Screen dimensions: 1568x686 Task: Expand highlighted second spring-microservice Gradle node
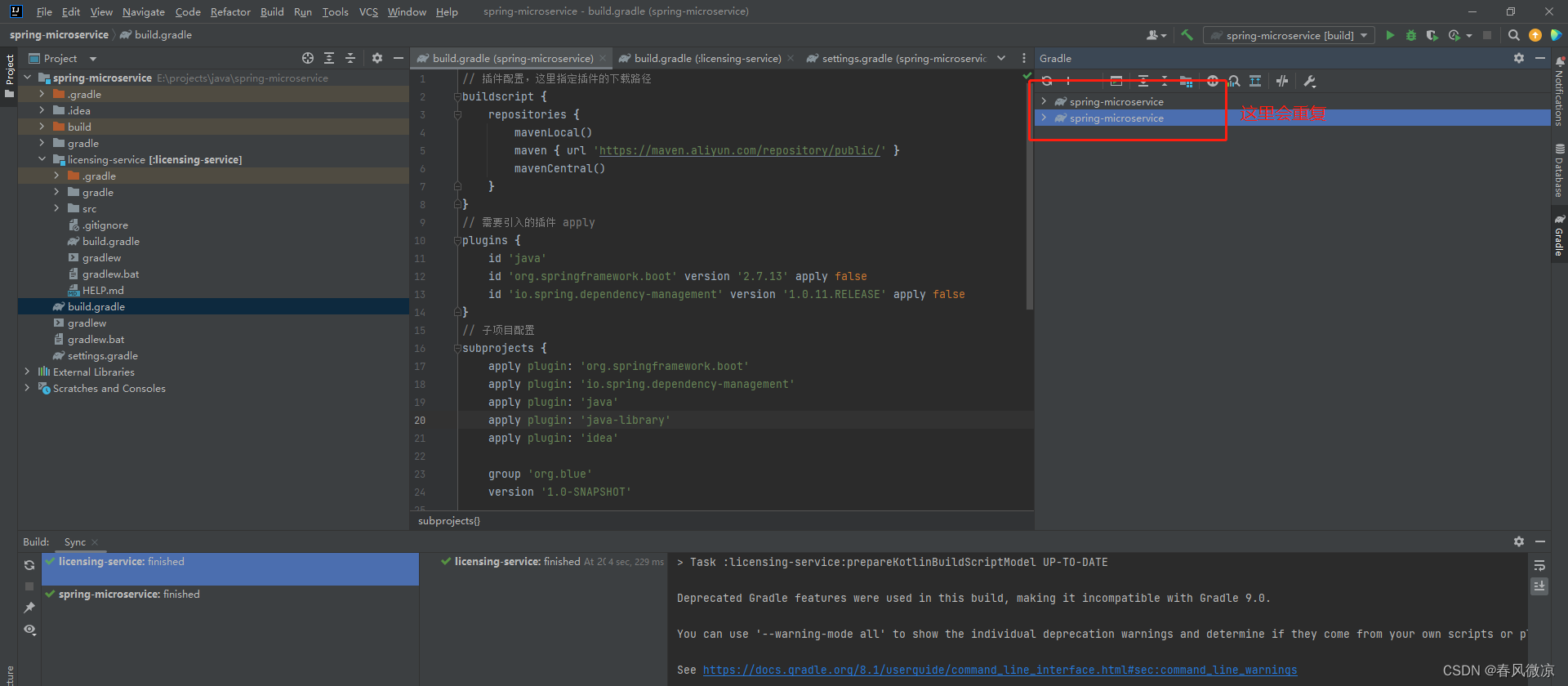click(1044, 118)
